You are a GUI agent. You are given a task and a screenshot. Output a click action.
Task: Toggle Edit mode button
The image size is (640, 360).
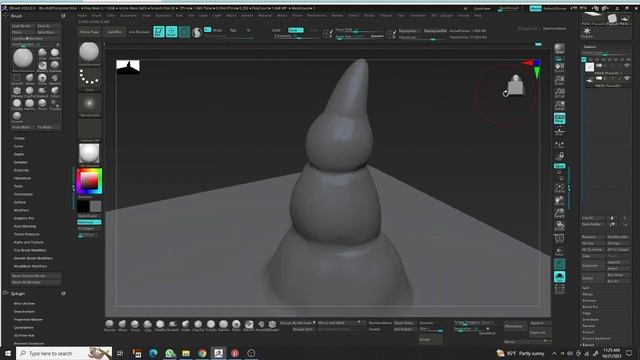159,32
